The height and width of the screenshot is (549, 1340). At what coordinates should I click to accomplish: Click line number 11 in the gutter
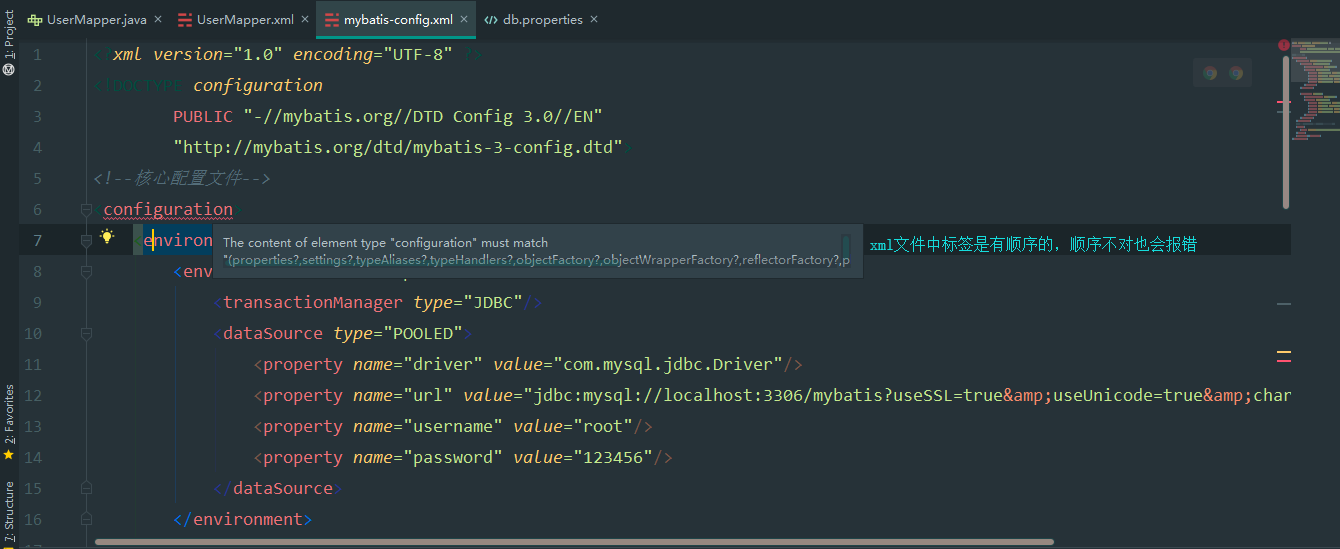[x=33, y=364]
